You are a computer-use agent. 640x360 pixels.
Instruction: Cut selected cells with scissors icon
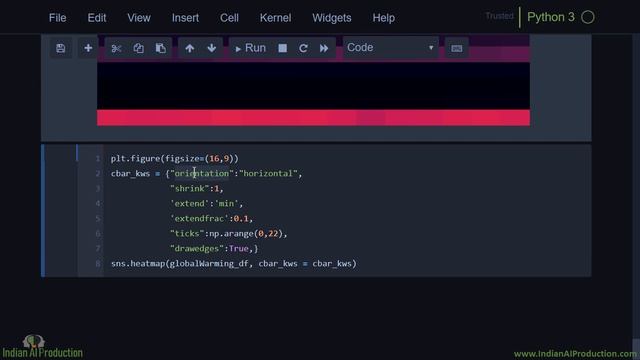[x=116, y=48]
